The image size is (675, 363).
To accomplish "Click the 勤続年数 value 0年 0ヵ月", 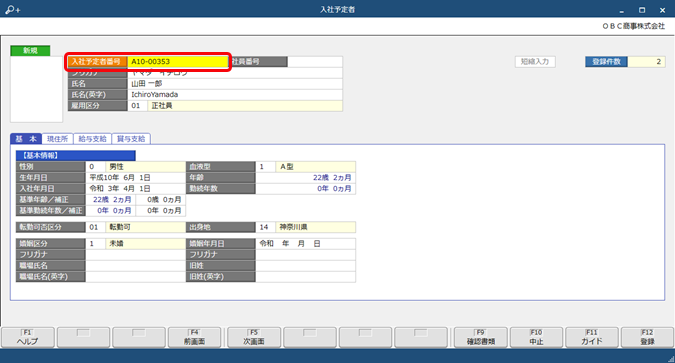I will (x=334, y=189).
